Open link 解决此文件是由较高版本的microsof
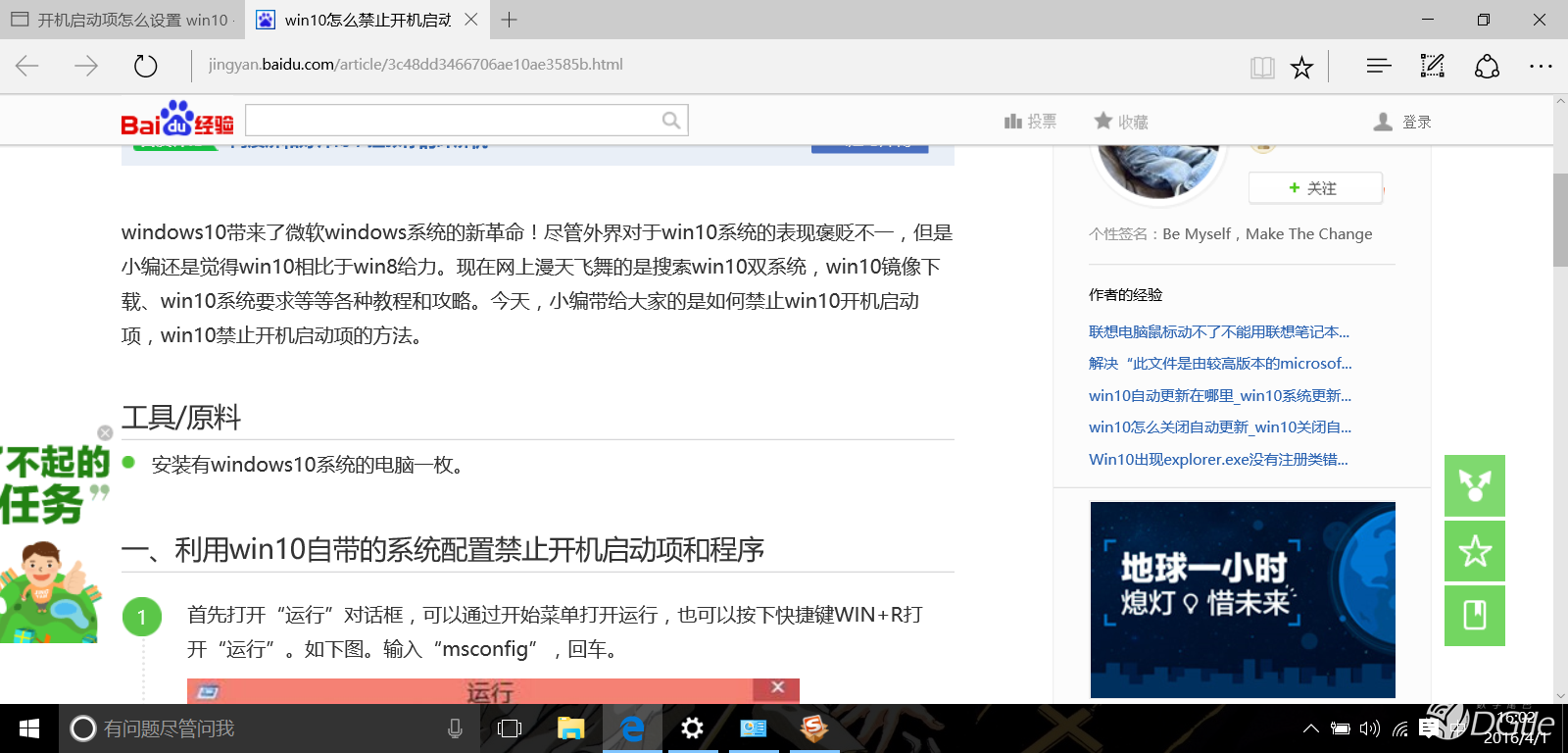Screen dimensions: 1568x753 [1220, 363]
